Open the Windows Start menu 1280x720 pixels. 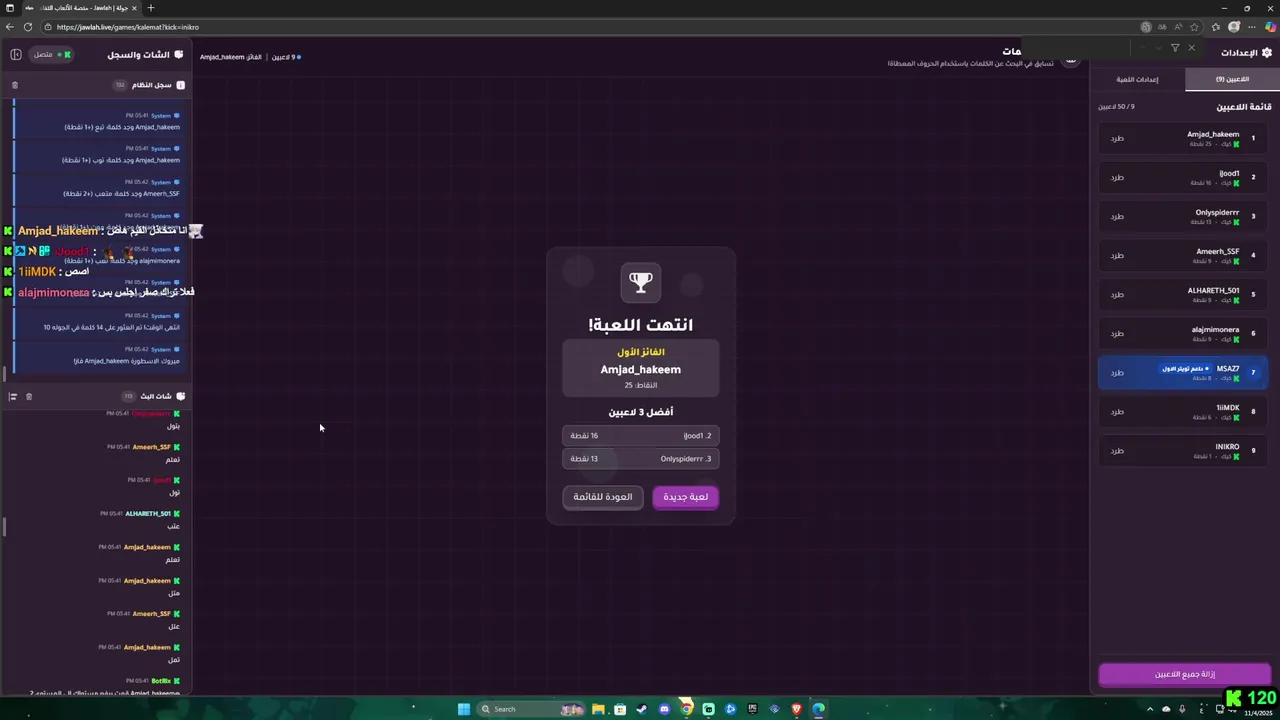pos(463,709)
